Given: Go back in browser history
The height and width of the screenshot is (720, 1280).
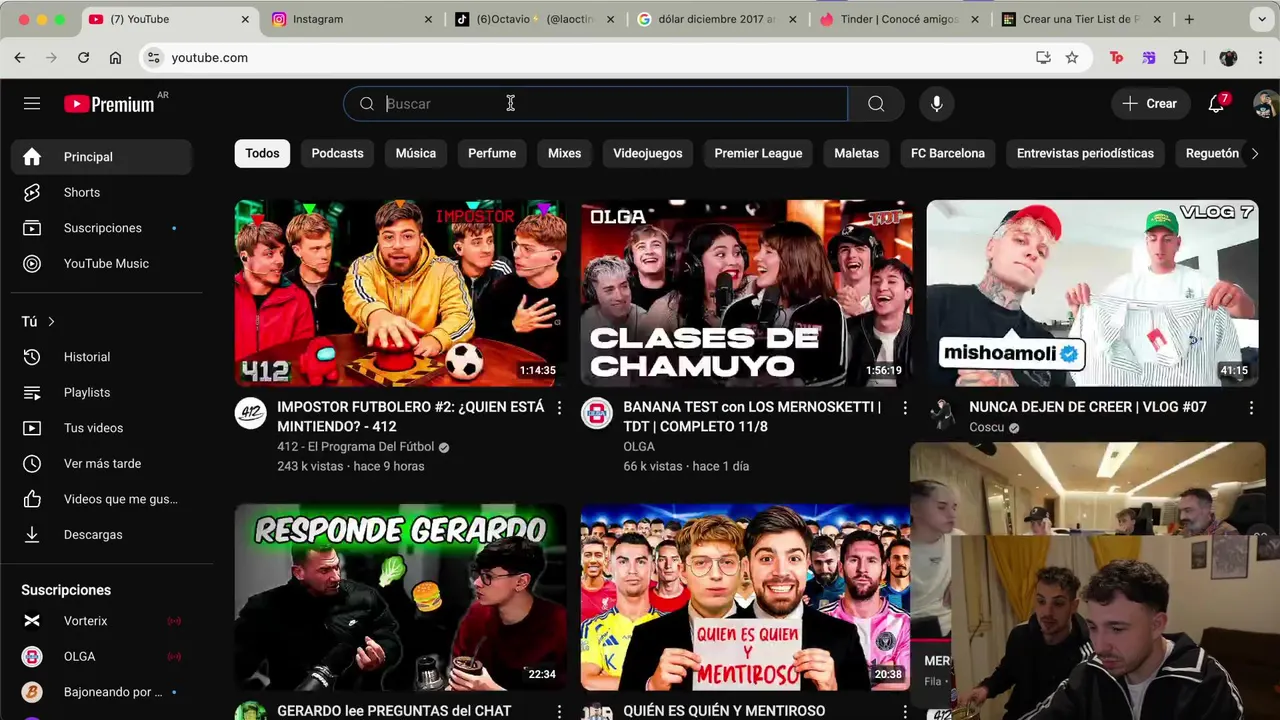Looking at the screenshot, I should coord(20,58).
